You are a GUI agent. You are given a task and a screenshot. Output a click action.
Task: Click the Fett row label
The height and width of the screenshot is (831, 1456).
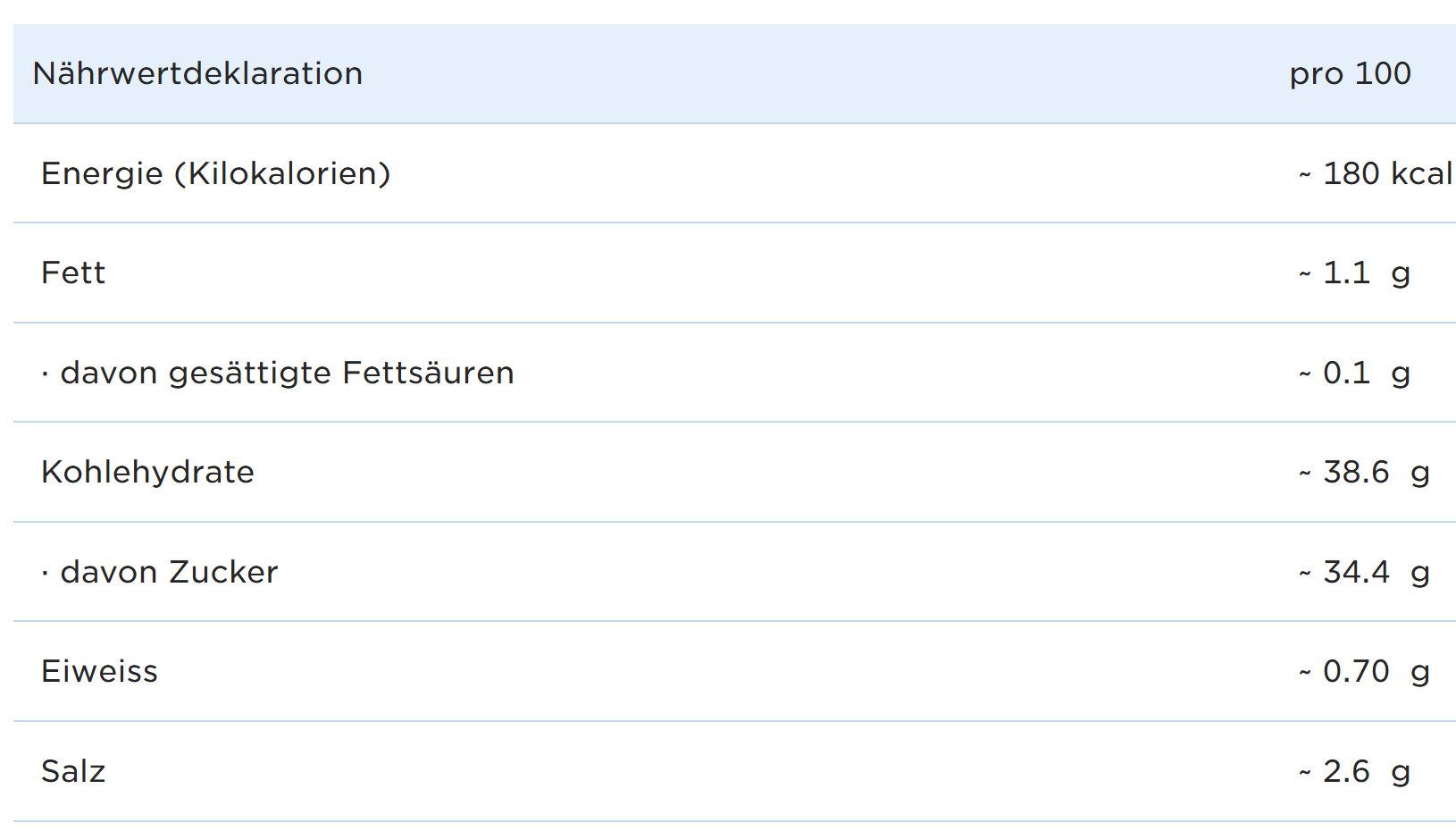pos(73,273)
